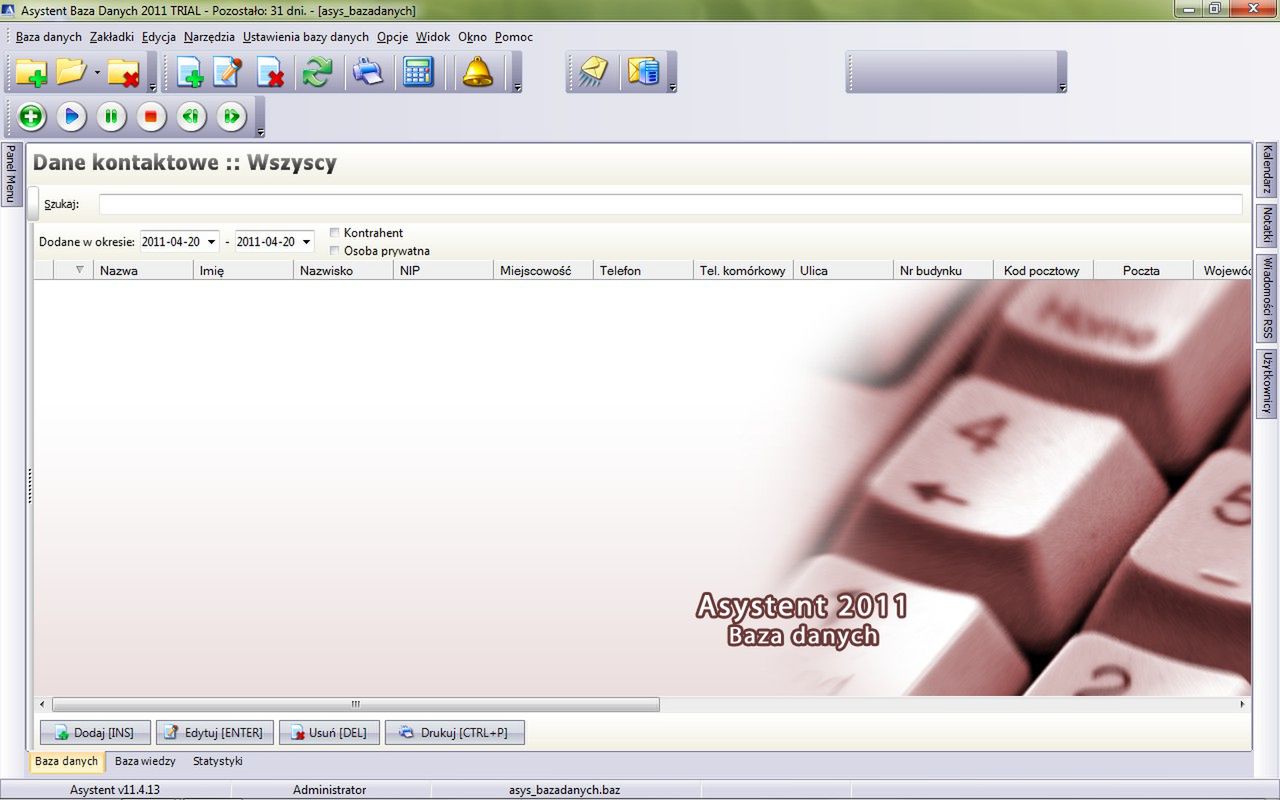Open the Notatki side panel tab

(x=1267, y=225)
